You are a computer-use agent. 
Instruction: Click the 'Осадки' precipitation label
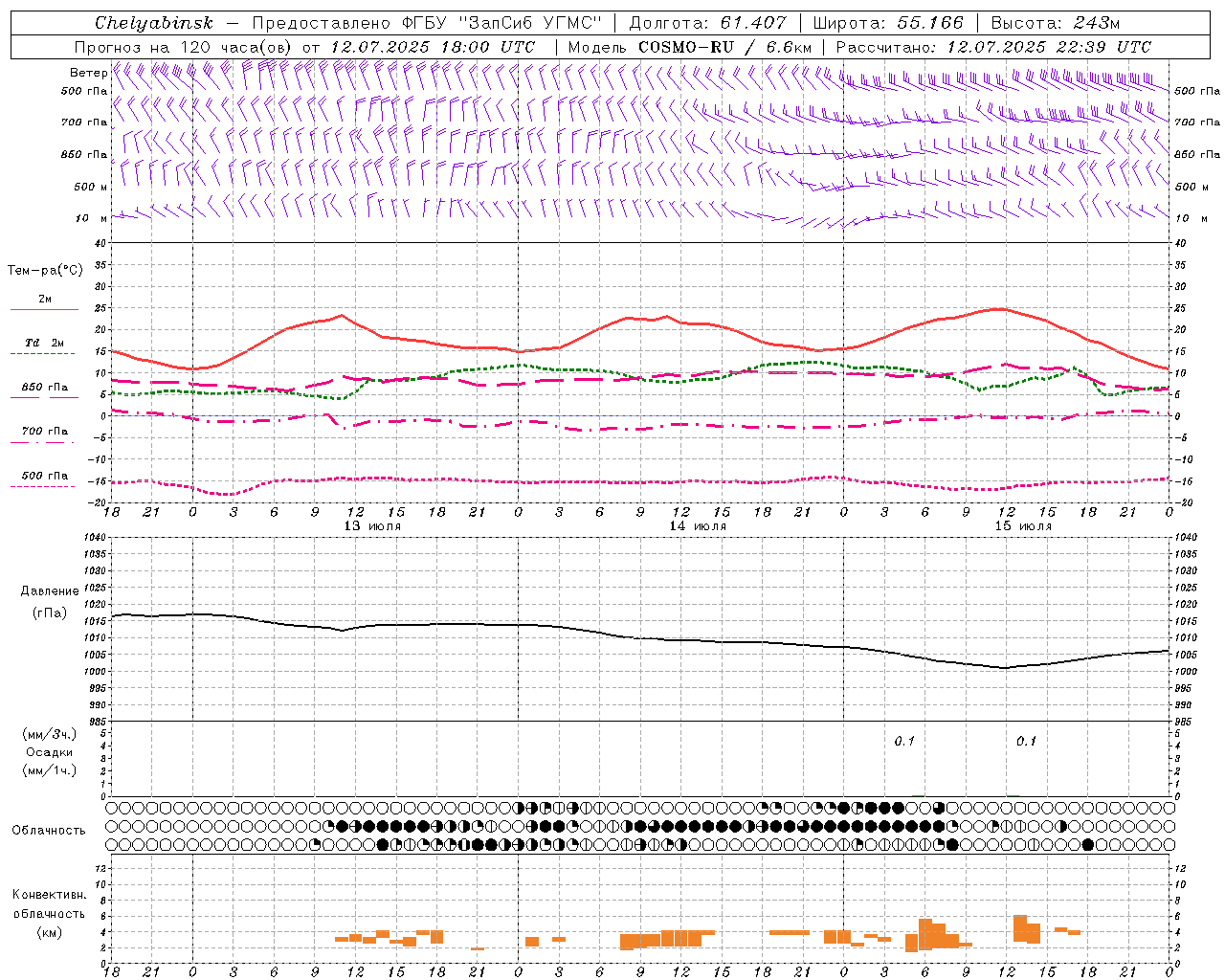(50, 752)
